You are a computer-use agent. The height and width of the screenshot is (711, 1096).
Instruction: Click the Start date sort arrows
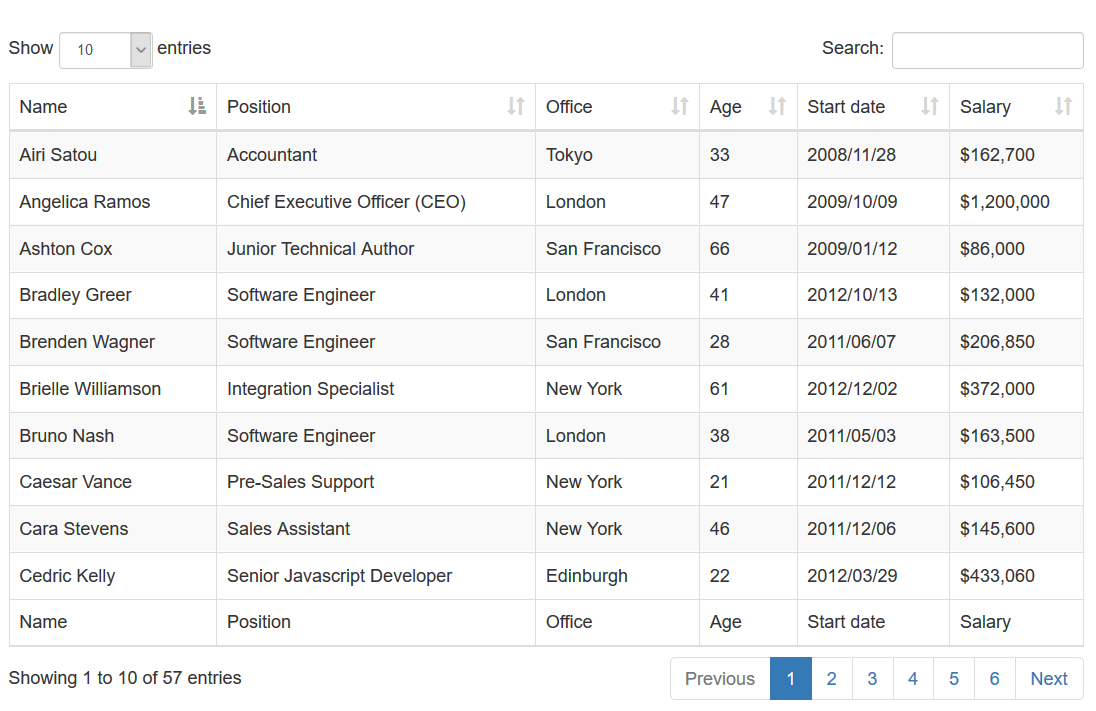[x=930, y=106]
